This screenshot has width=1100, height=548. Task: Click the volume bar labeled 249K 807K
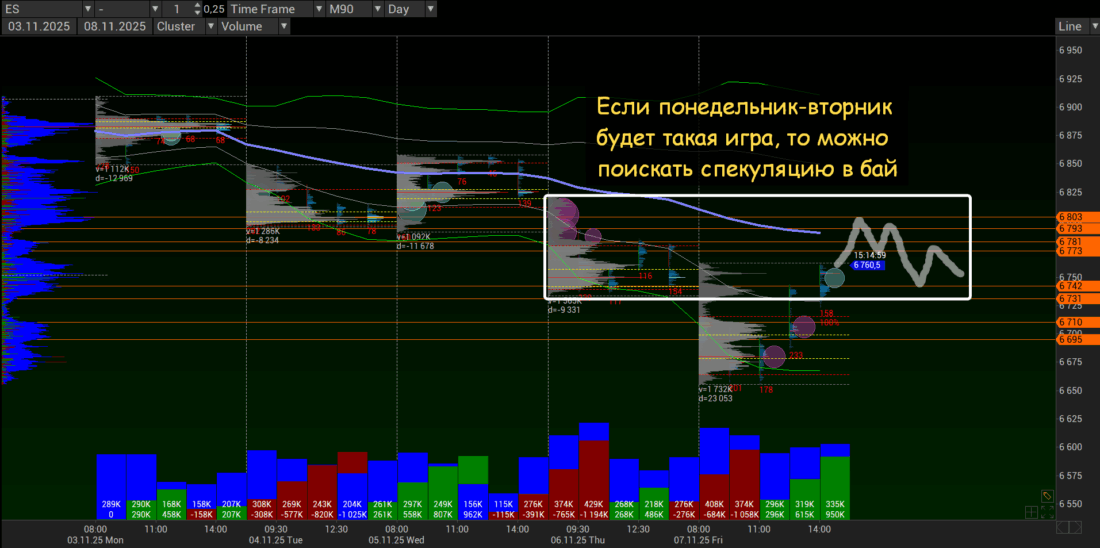coord(443,491)
